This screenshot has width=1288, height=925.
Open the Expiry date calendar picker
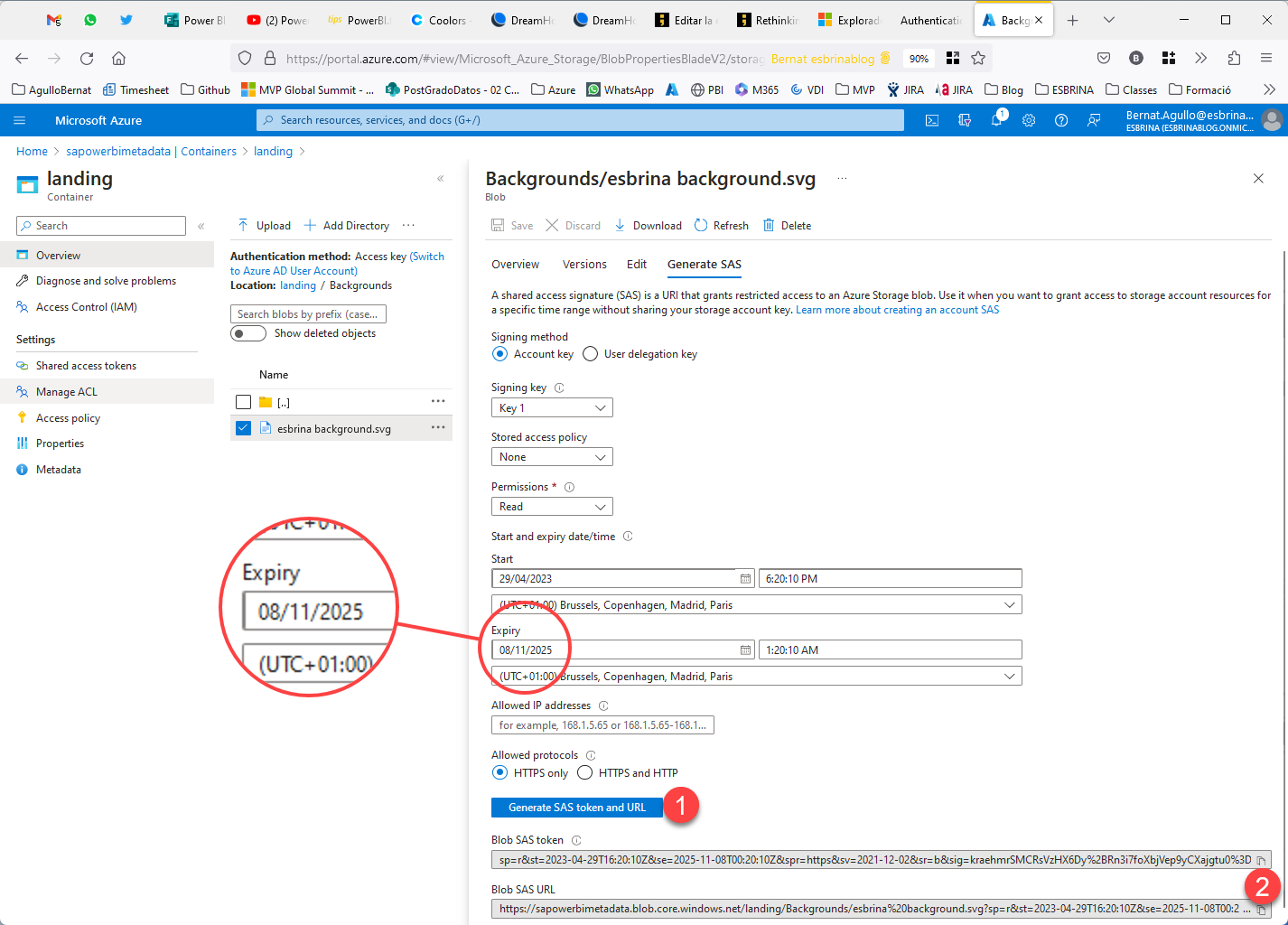pos(745,650)
